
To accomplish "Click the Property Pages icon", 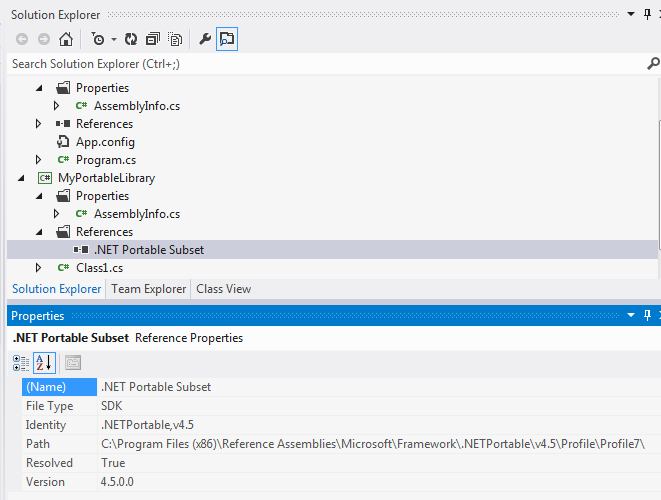I will click(x=73, y=363).
